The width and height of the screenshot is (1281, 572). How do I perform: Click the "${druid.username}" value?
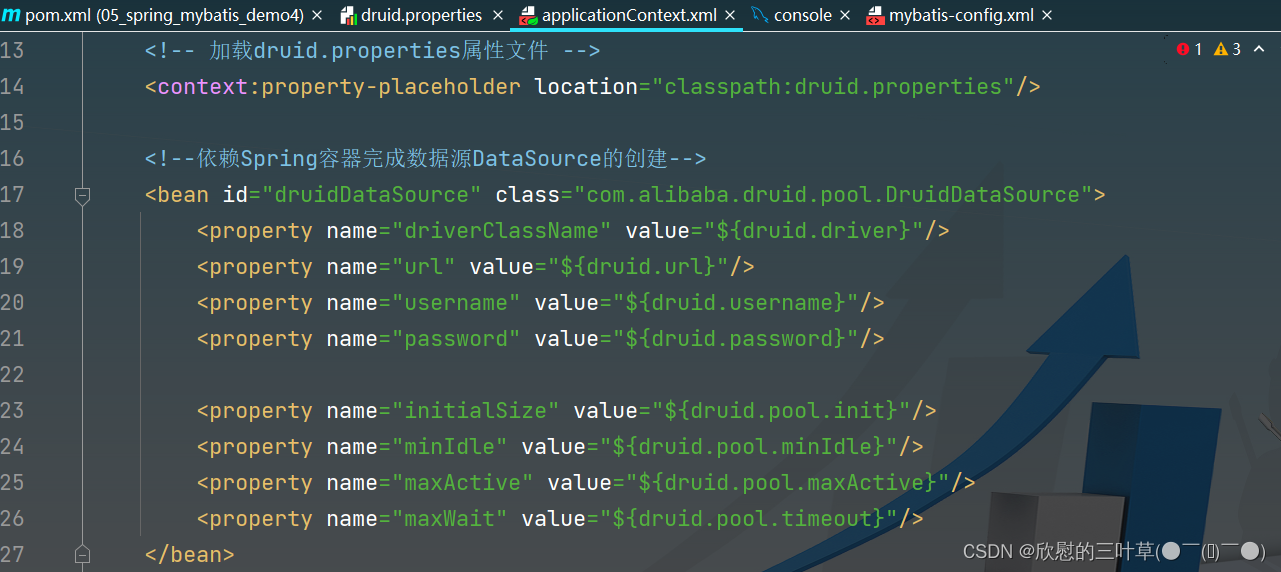click(737, 303)
